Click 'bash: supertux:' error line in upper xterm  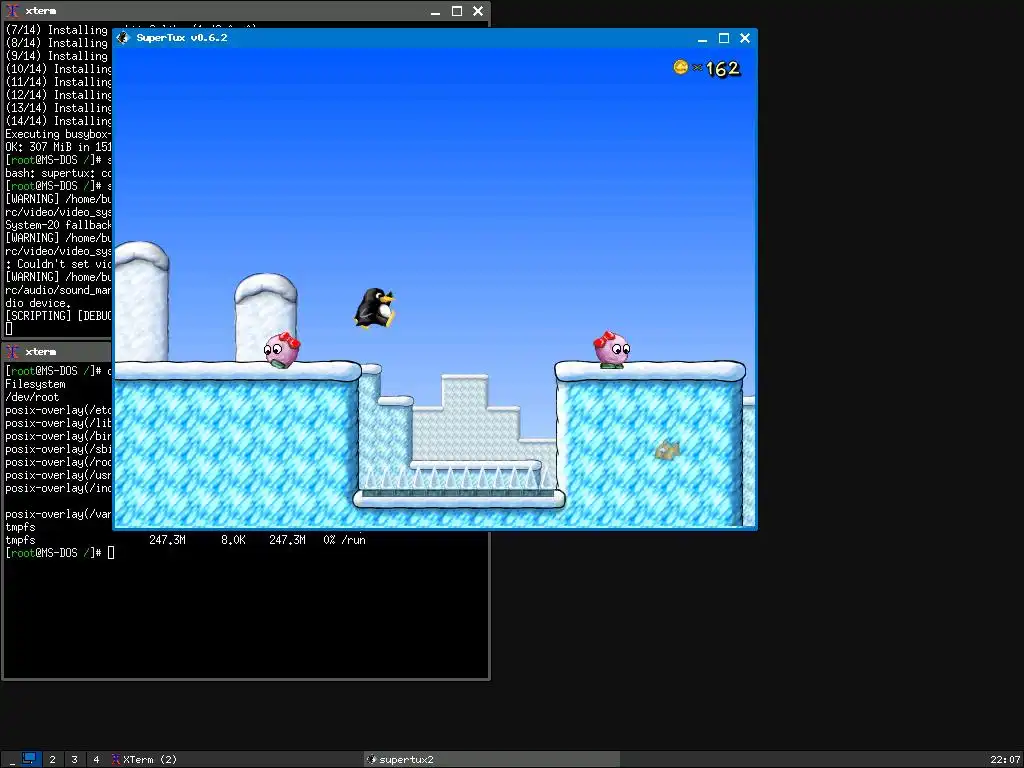[58, 173]
